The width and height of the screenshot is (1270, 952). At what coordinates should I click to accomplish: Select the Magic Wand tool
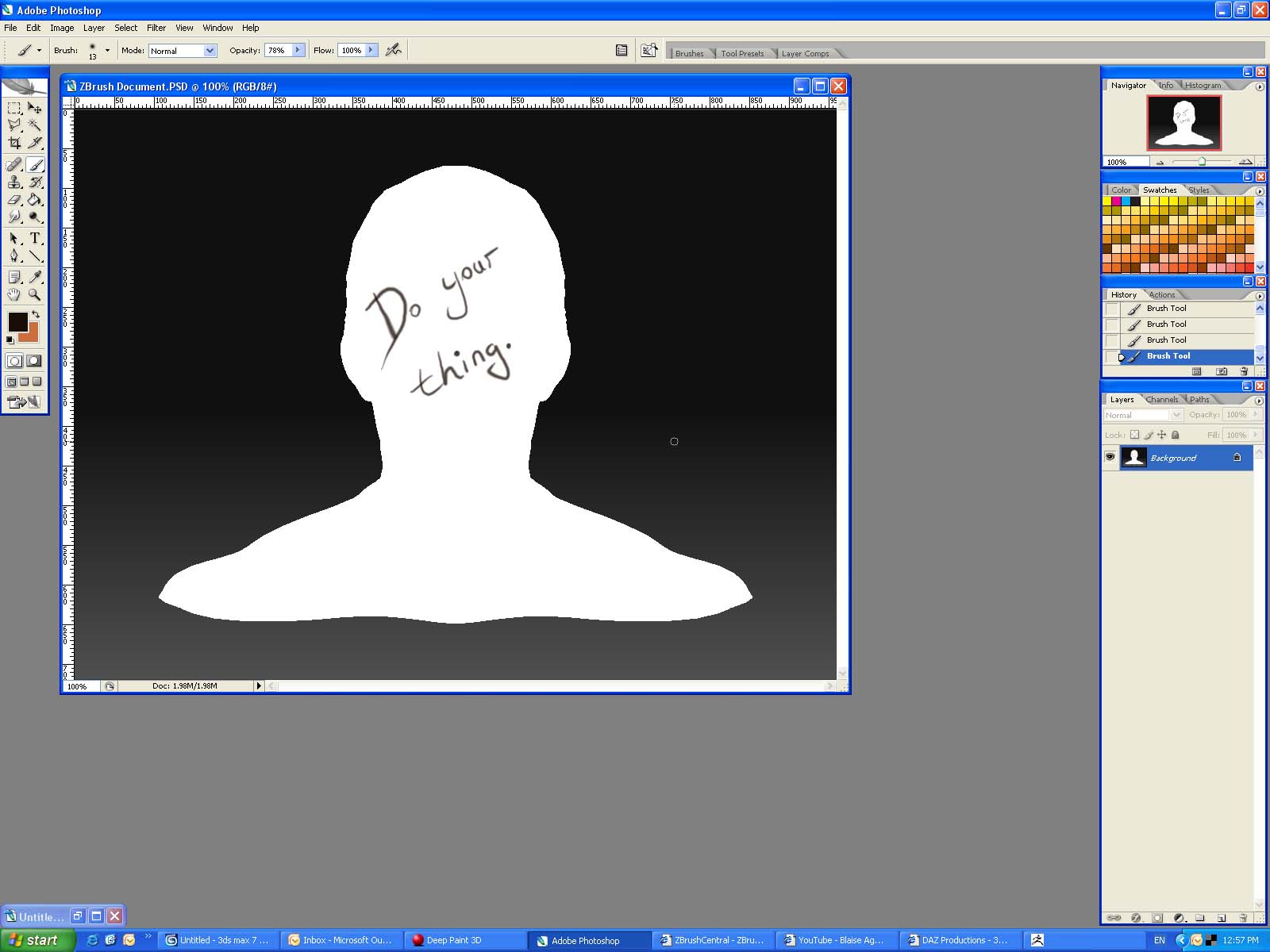(x=35, y=125)
